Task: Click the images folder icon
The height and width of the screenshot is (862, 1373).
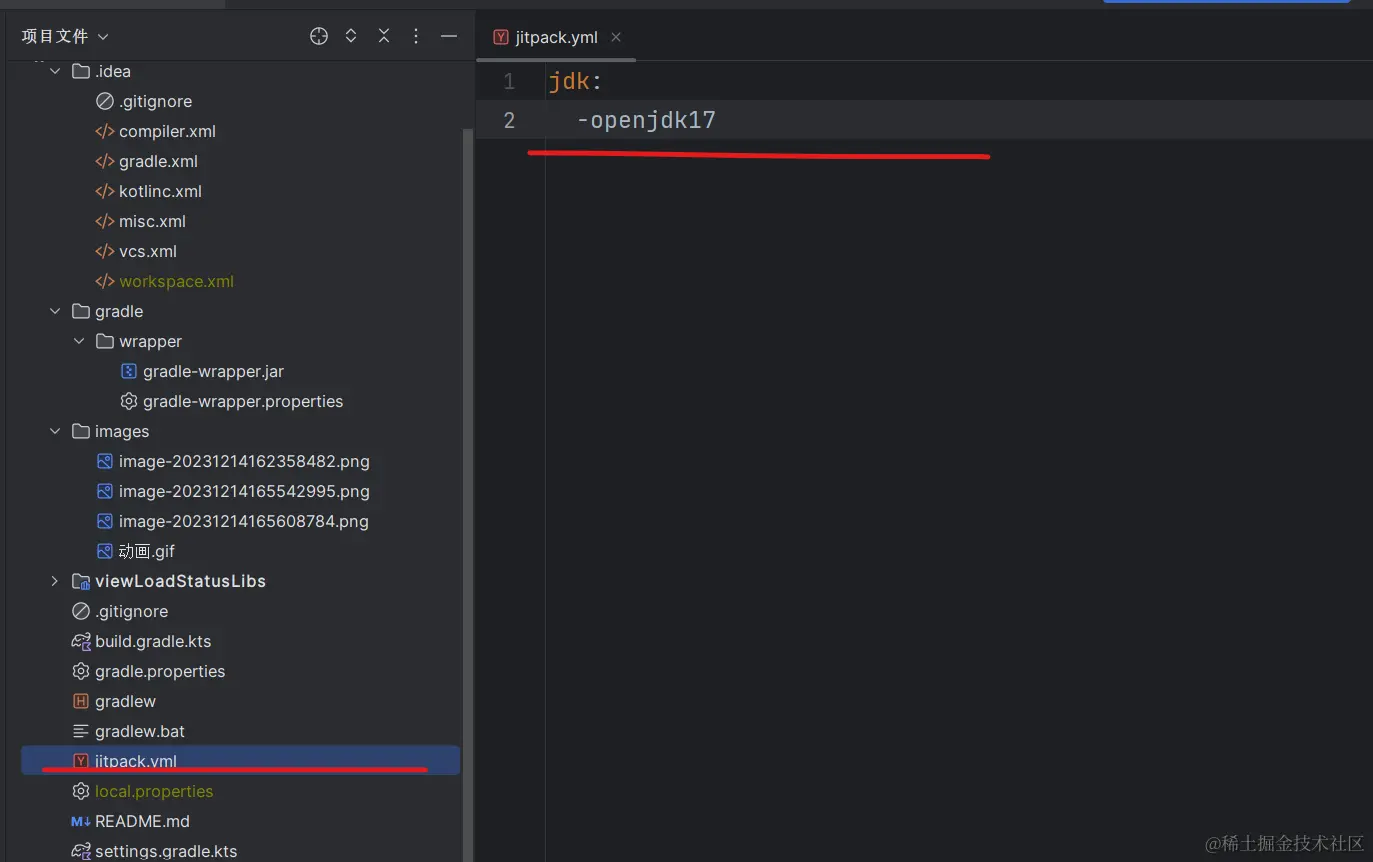Action: (x=81, y=431)
